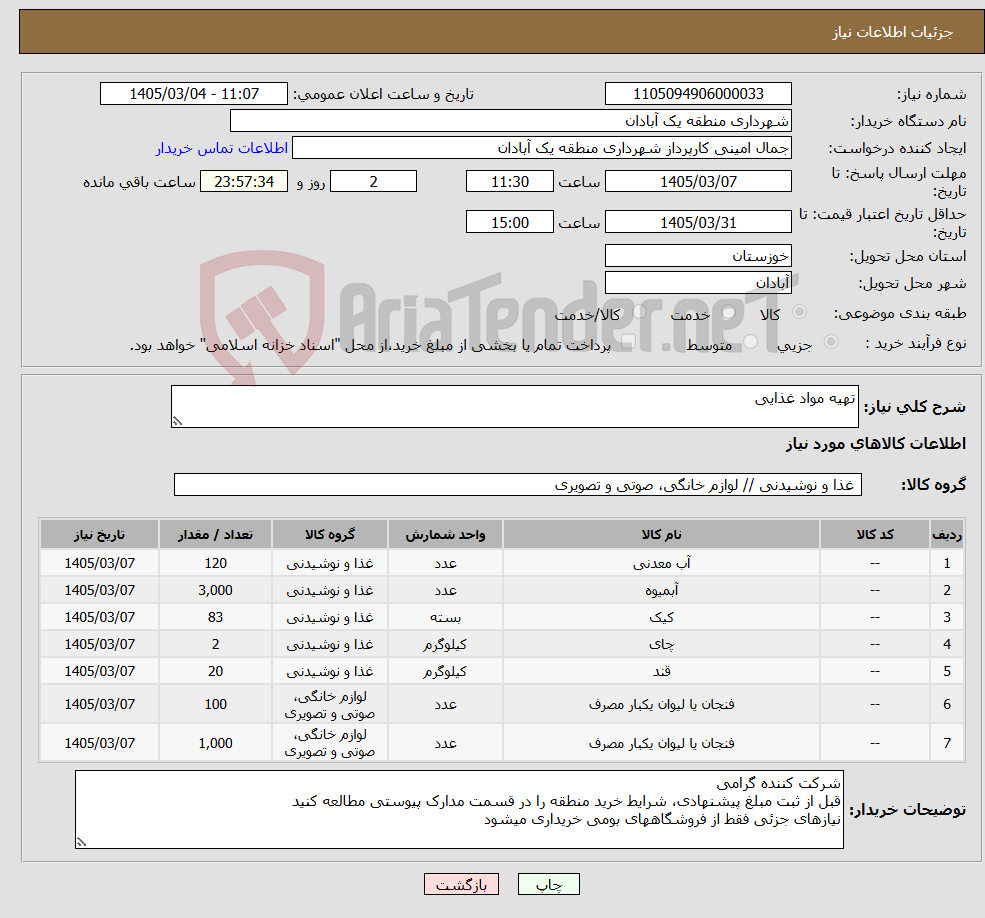Click the بازگشت (back) button
Screen dimensions: 985x918
[461, 884]
